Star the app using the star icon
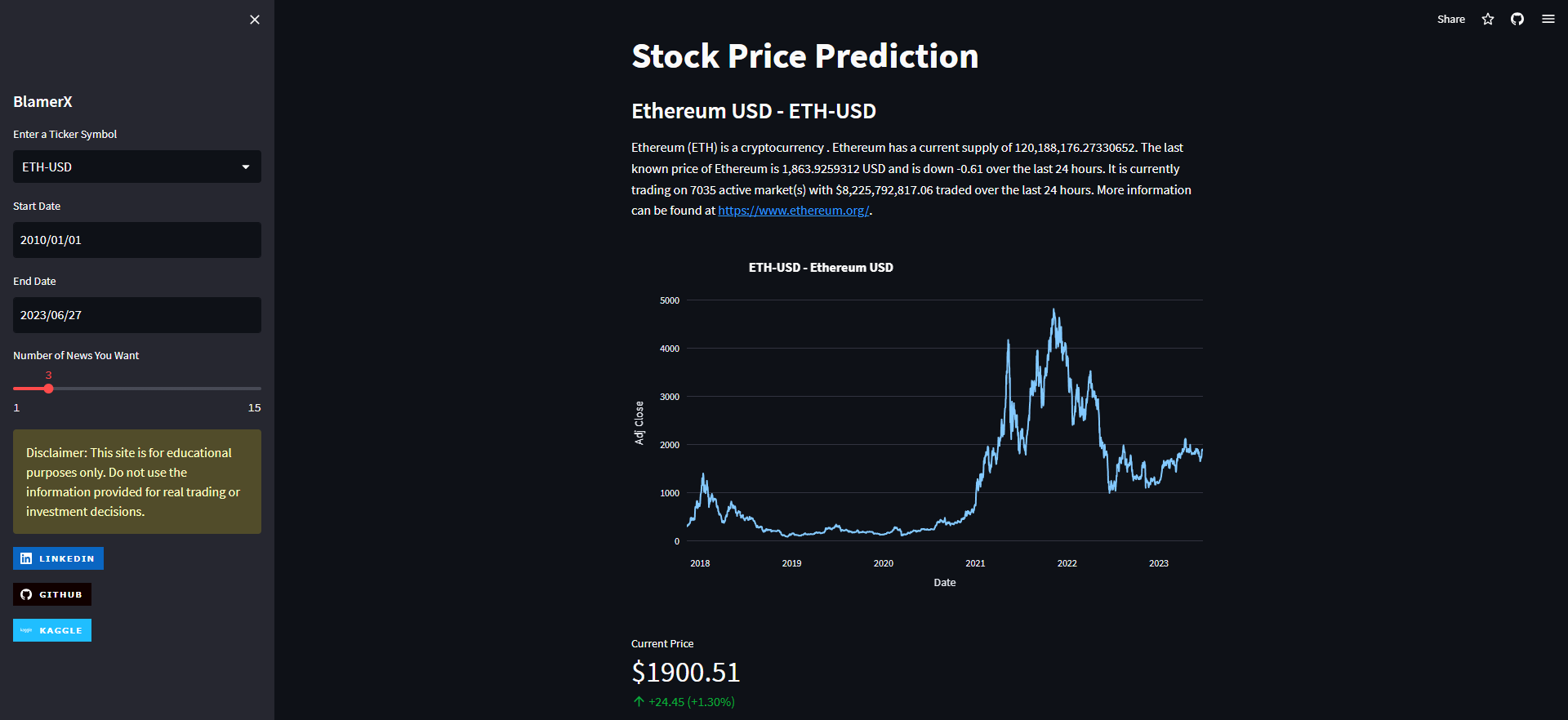Image resolution: width=1568 pixels, height=720 pixels. (x=1487, y=19)
